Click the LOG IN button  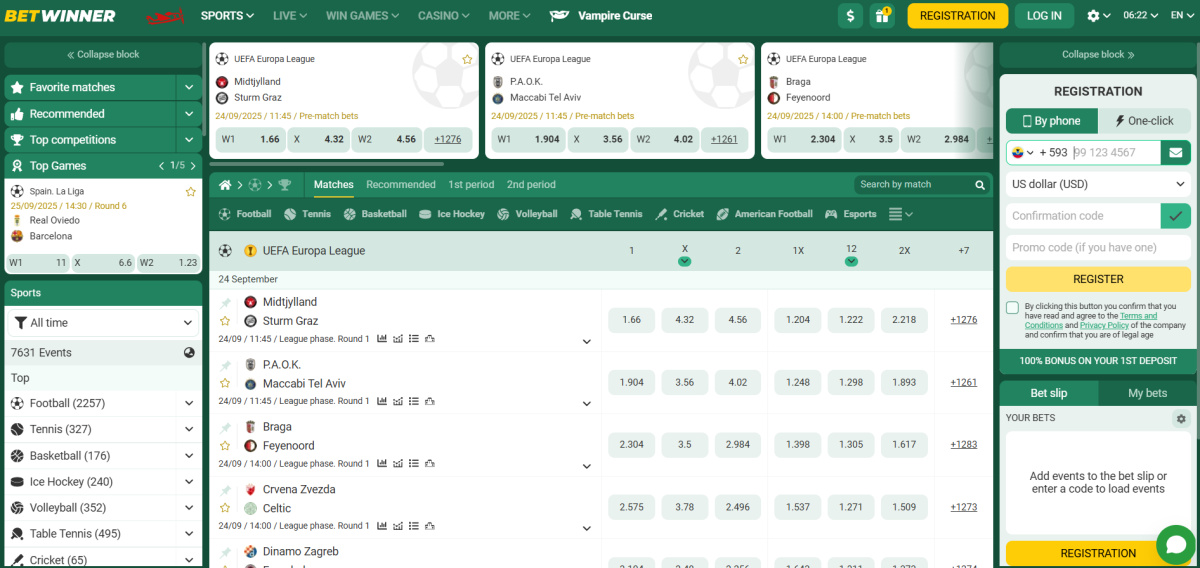[1044, 16]
